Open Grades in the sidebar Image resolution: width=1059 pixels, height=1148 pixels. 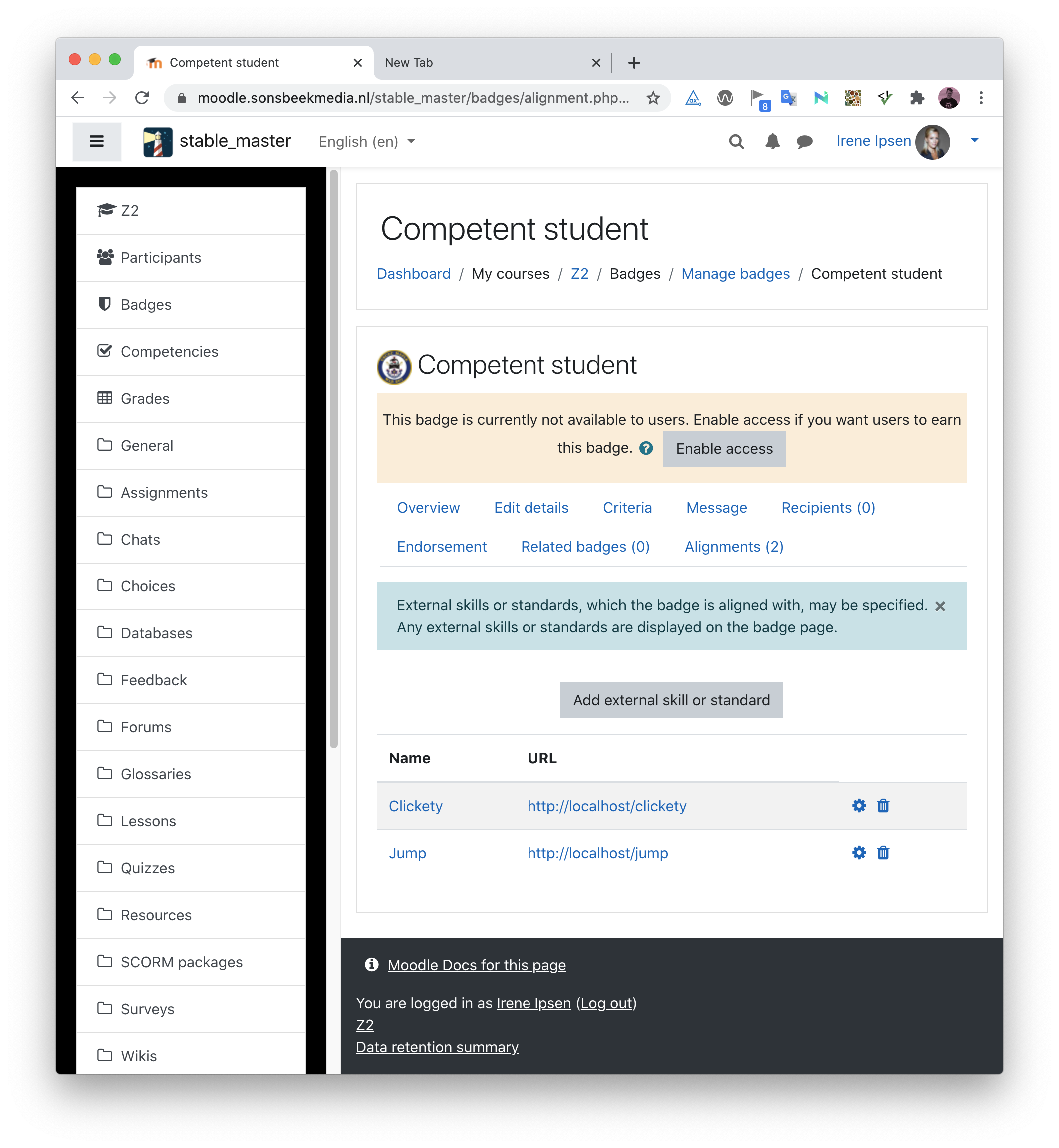pyautogui.click(x=190, y=398)
